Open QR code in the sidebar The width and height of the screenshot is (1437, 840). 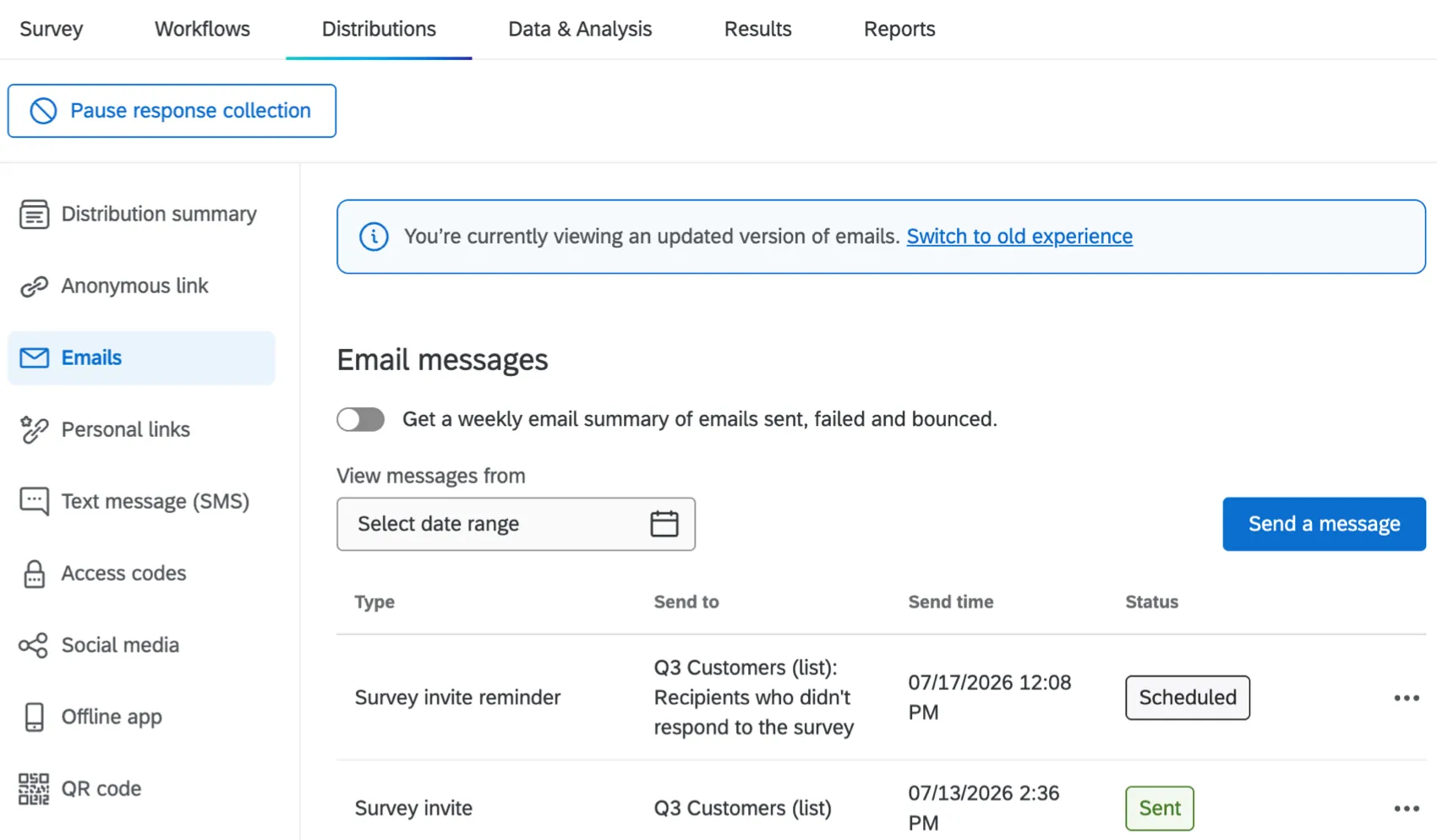(x=141, y=789)
